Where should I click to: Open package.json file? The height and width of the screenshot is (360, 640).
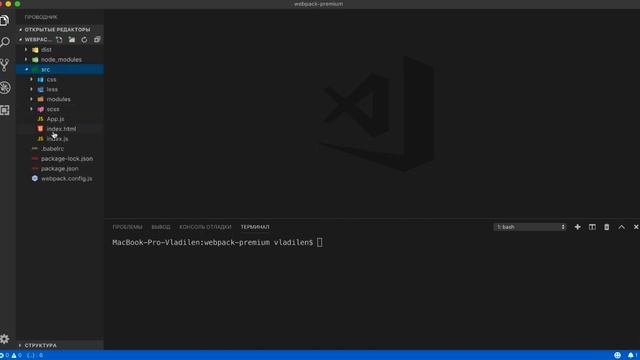coord(60,169)
